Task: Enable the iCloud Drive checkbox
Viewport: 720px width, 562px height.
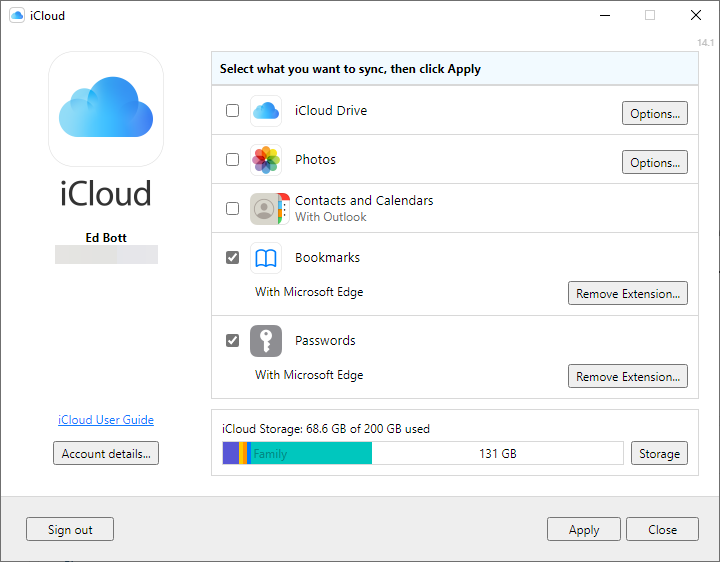Action: coord(232,111)
